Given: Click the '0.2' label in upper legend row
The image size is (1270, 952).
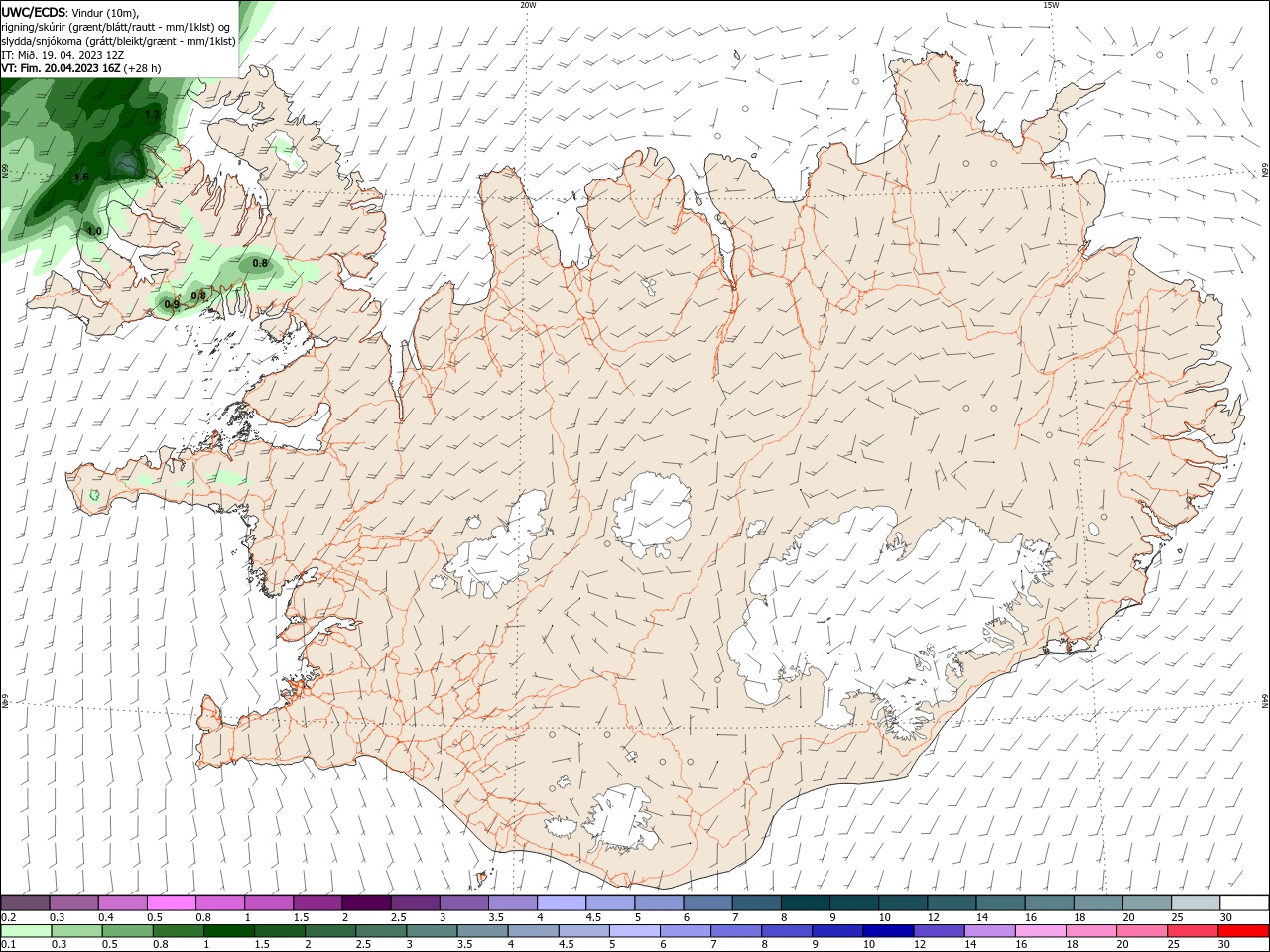Looking at the screenshot, I should [x=8, y=917].
